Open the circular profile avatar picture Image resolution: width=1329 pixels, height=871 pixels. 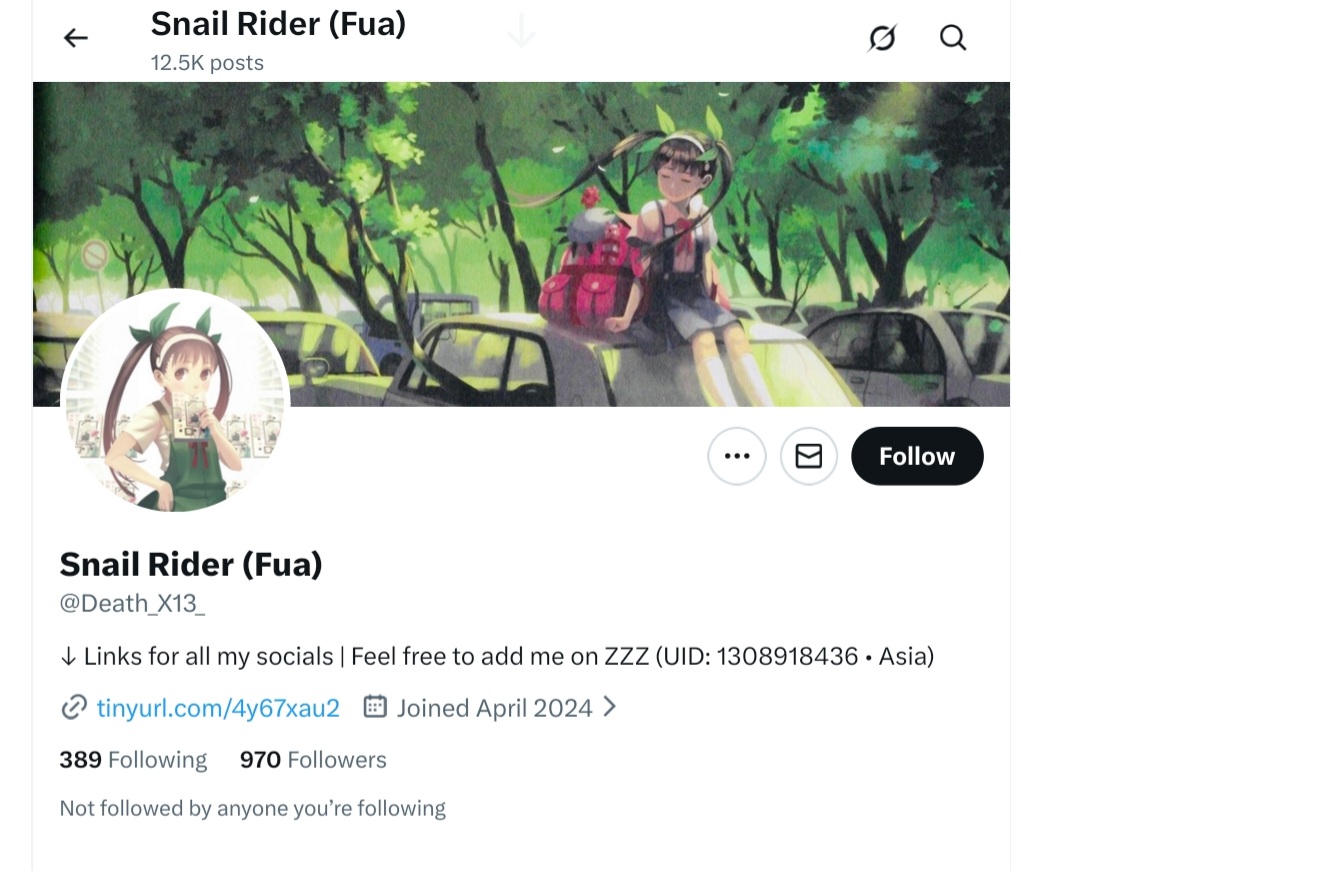tap(175, 401)
